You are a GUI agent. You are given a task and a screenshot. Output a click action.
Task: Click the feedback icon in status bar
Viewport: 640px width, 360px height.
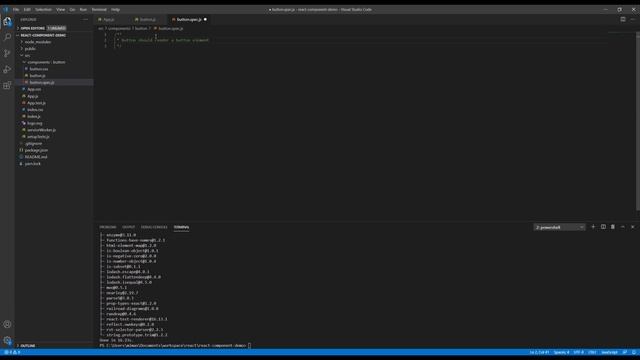pos(624,352)
